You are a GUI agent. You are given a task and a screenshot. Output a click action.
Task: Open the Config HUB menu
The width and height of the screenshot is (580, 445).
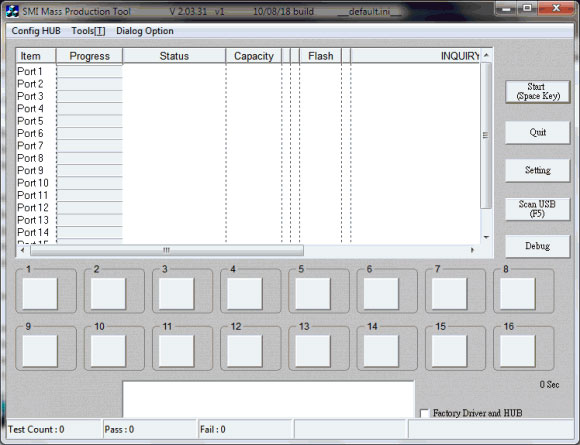(x=36, y=31)
